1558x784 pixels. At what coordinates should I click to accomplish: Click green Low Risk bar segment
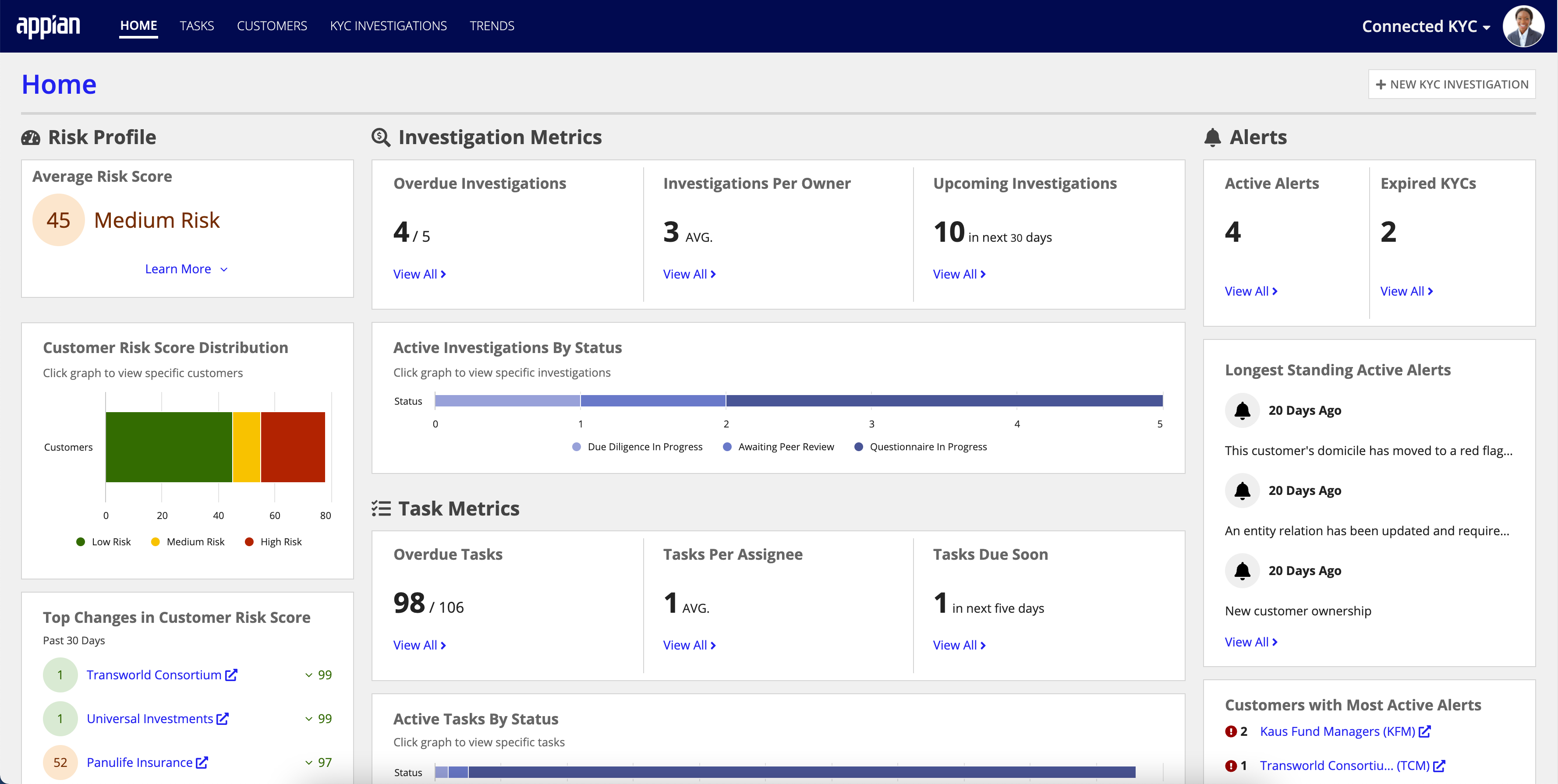[169, 447]
